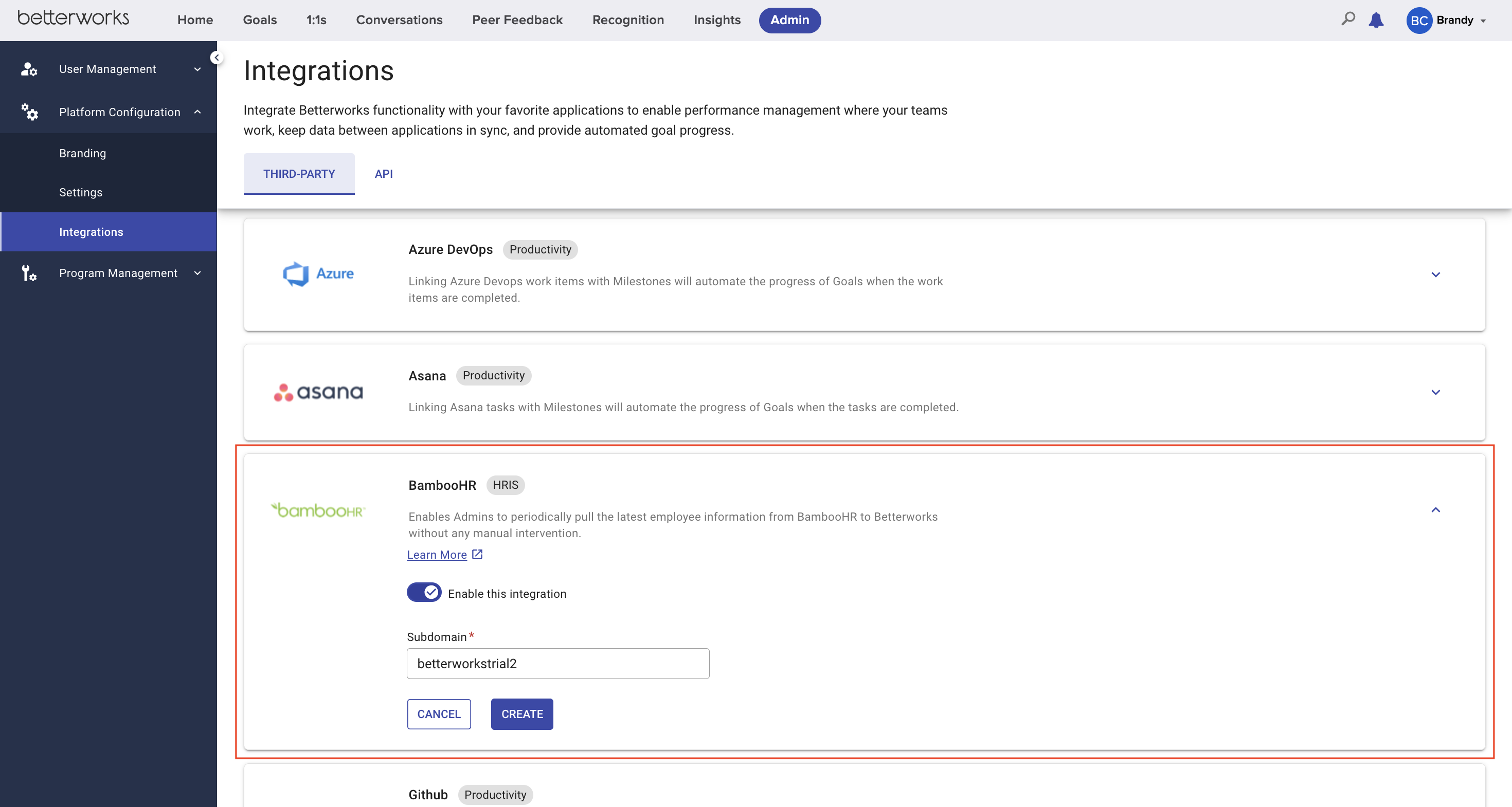Image resolution: width=1512 pixels, height=807 pixels.
Task: Switch to the API tab
Action: click(x=383, y=174)
